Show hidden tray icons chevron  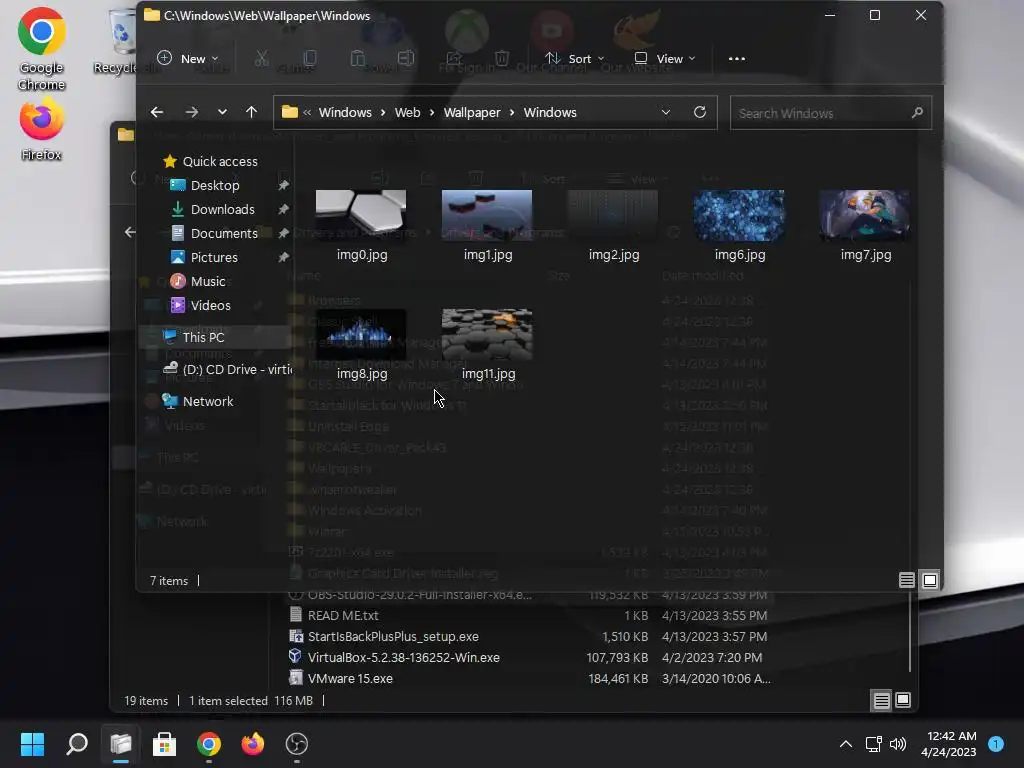846,744
